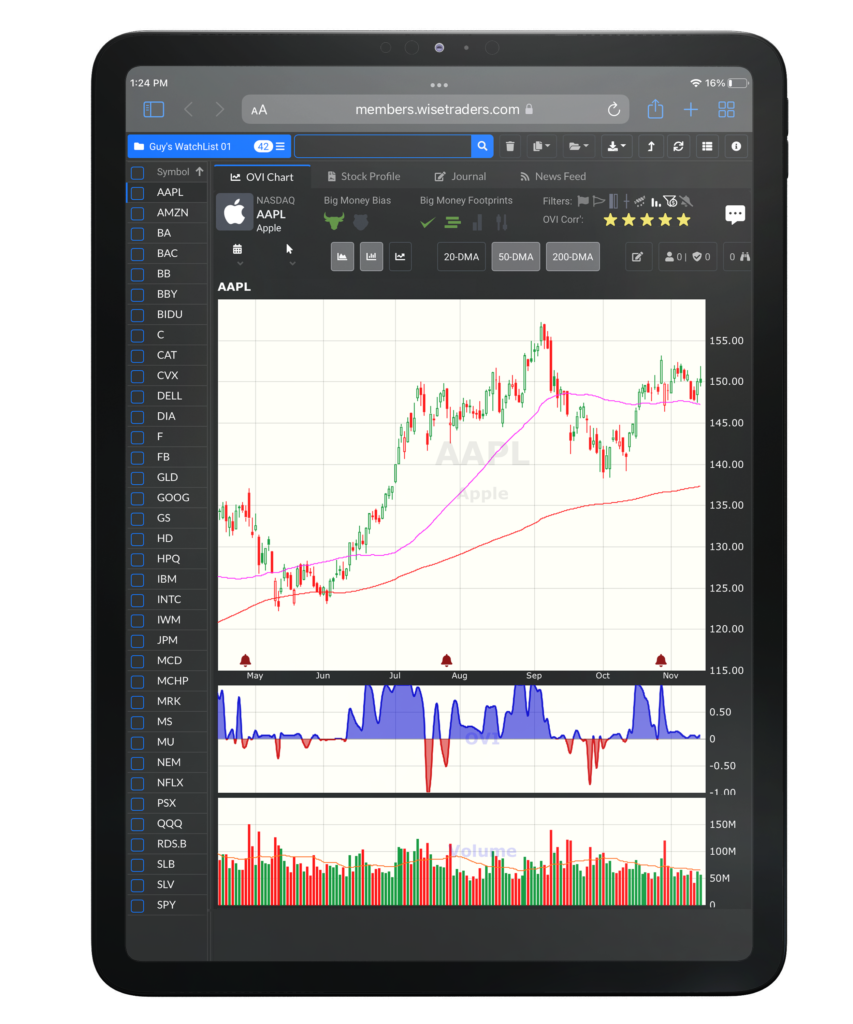Image resolution: width=853 pixels, height=1024 pixels.
Task: Expand the calendar date chevron
Action: pos(240,264)
